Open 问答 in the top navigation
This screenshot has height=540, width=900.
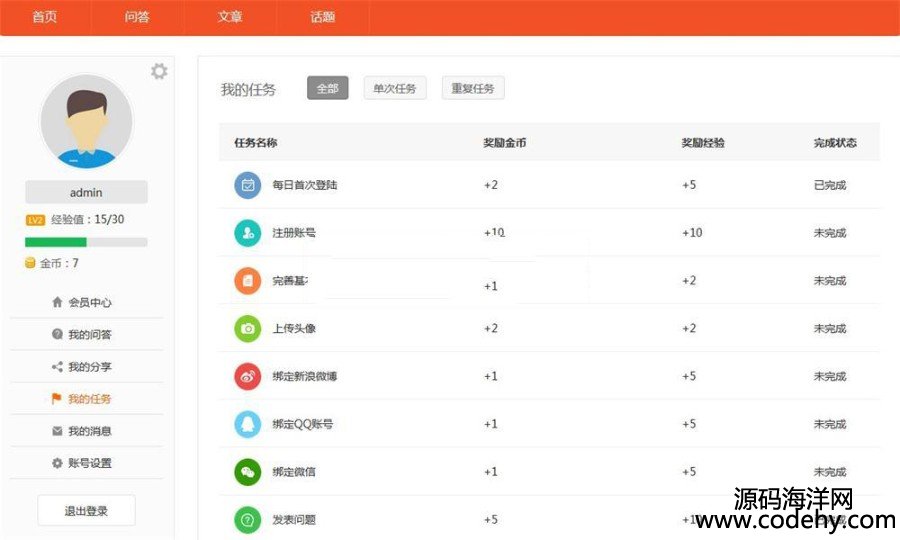pos(137,17)
